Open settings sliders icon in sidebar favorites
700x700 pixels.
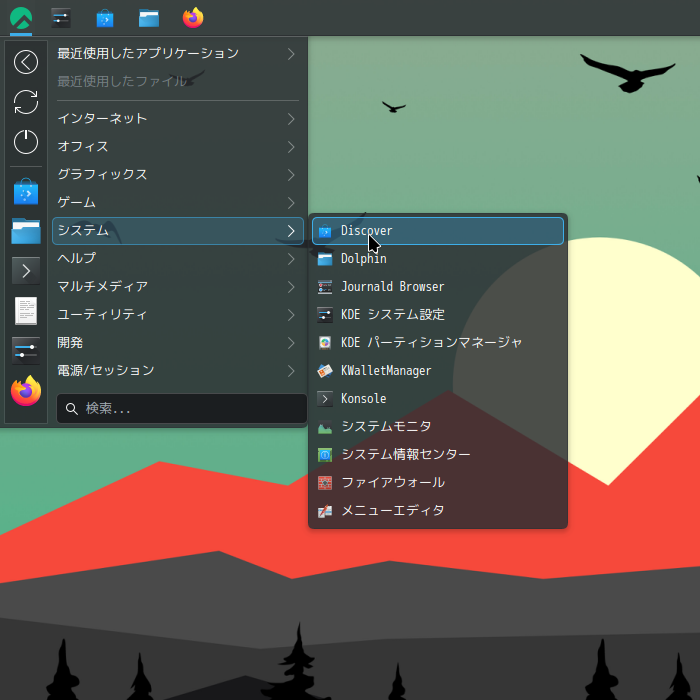tap(26, 351)
